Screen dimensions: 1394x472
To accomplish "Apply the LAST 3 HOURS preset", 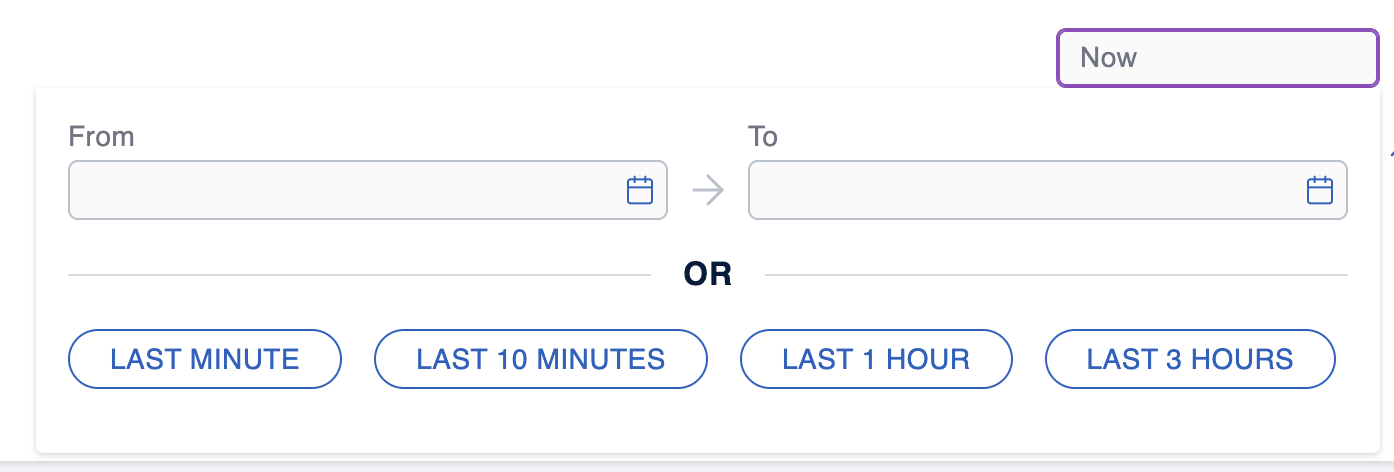I will (1190, 359).
